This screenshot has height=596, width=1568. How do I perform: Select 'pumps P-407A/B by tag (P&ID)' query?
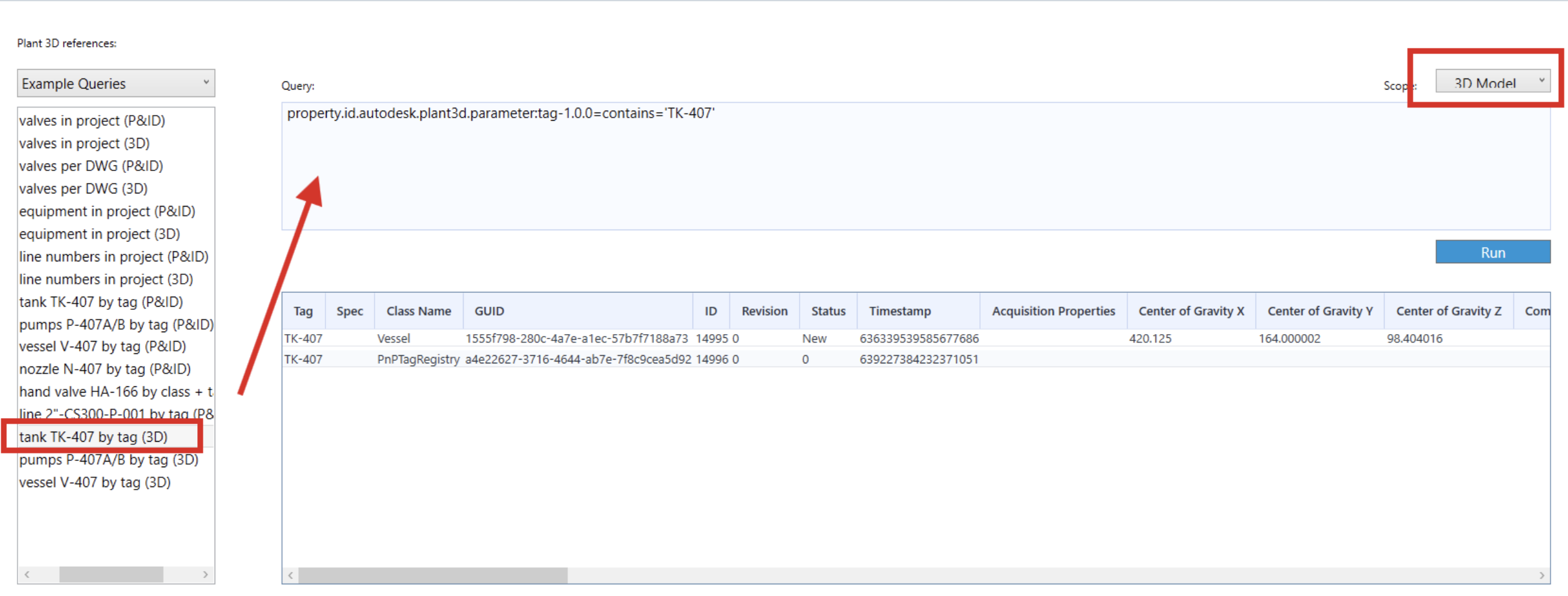click(116, 324)
